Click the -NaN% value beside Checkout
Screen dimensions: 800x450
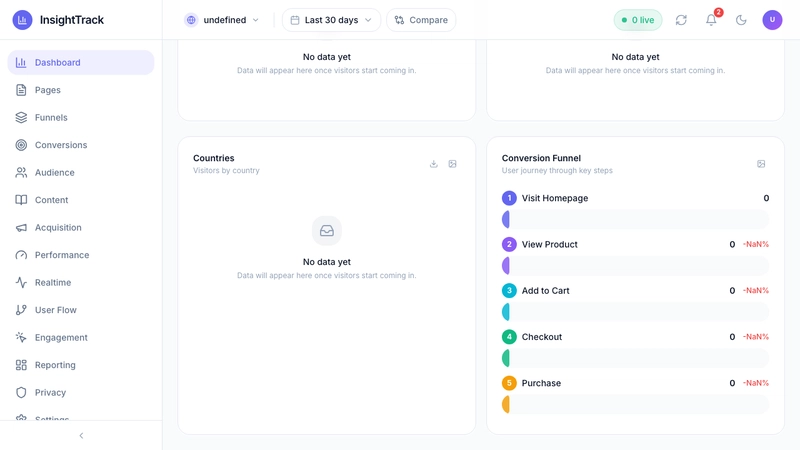click(x=756, y=337)
